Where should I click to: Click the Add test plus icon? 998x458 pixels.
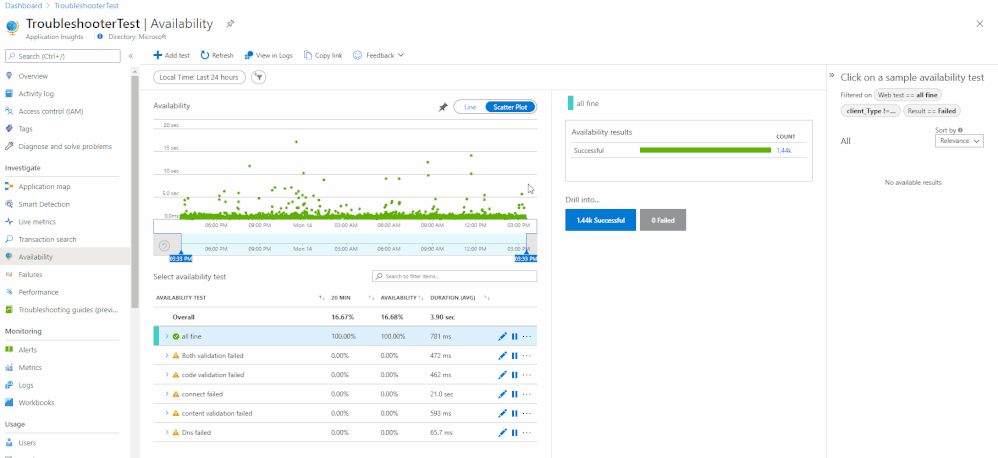pos(157,55)
